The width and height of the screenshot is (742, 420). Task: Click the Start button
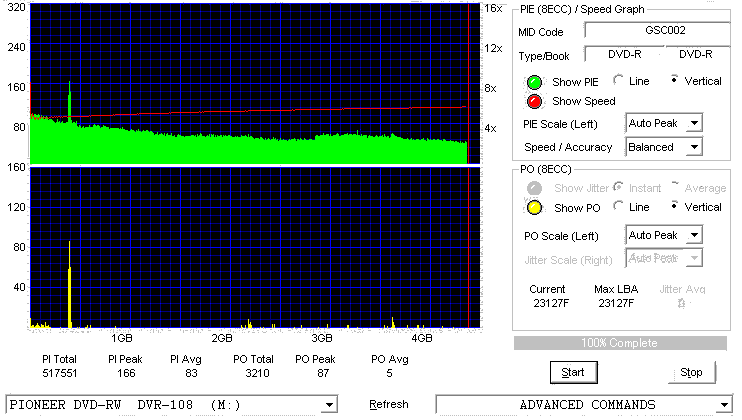pos(574,373)
